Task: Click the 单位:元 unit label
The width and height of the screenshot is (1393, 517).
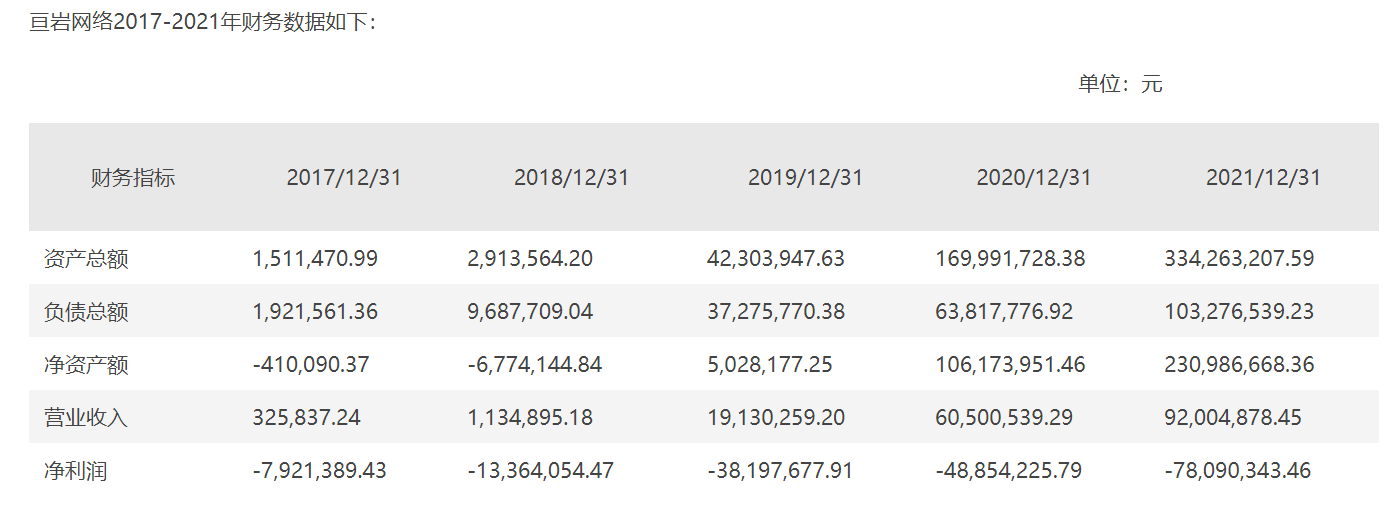Action: coord(1120,84)
